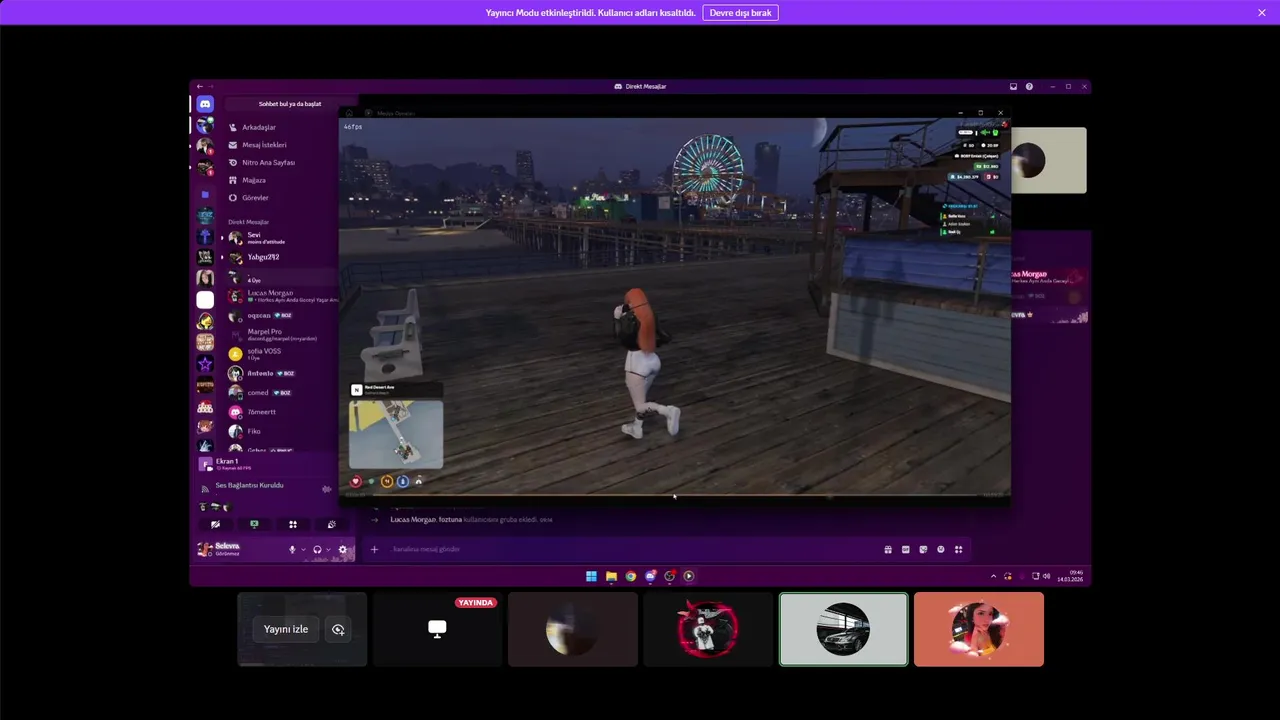
Task: Open File Explorer in streamed taskbar
Action: point(611,576)
